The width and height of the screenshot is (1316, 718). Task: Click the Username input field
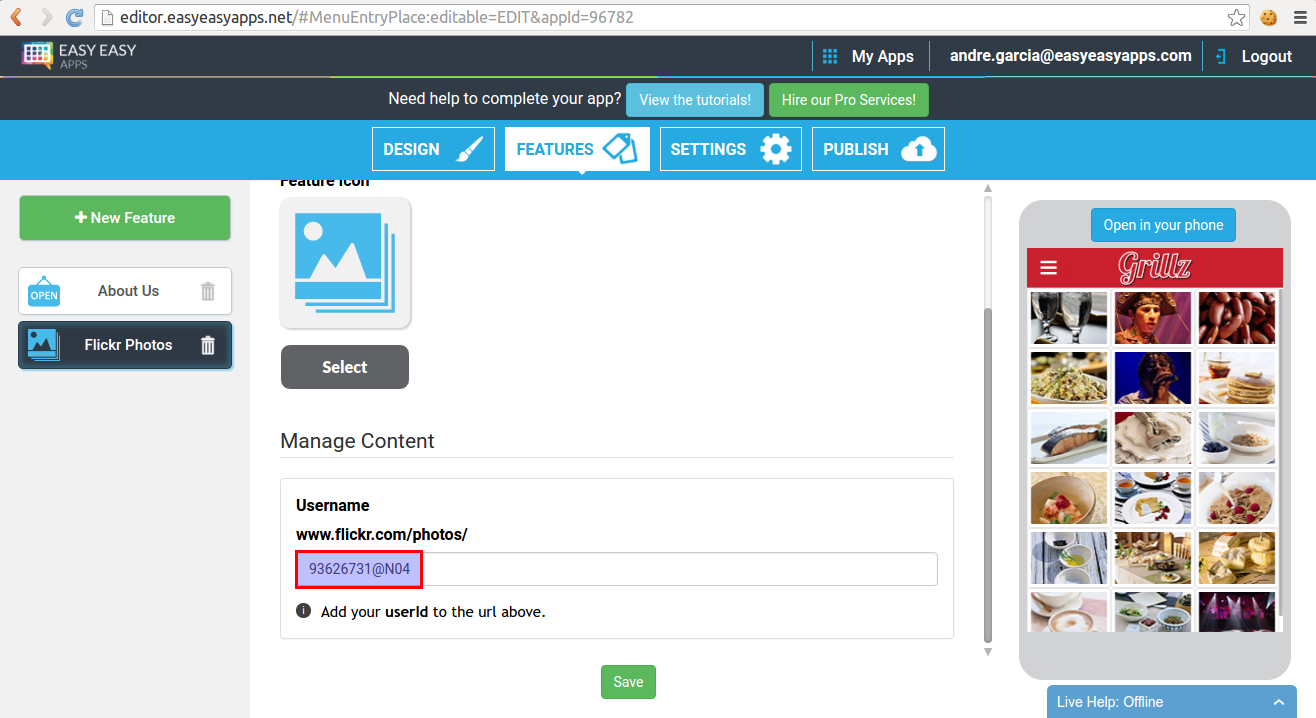point(616,568)
